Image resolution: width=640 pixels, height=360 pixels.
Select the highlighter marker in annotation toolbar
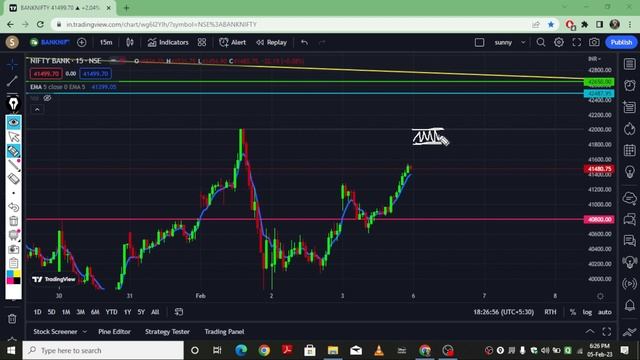pos(13,151)
